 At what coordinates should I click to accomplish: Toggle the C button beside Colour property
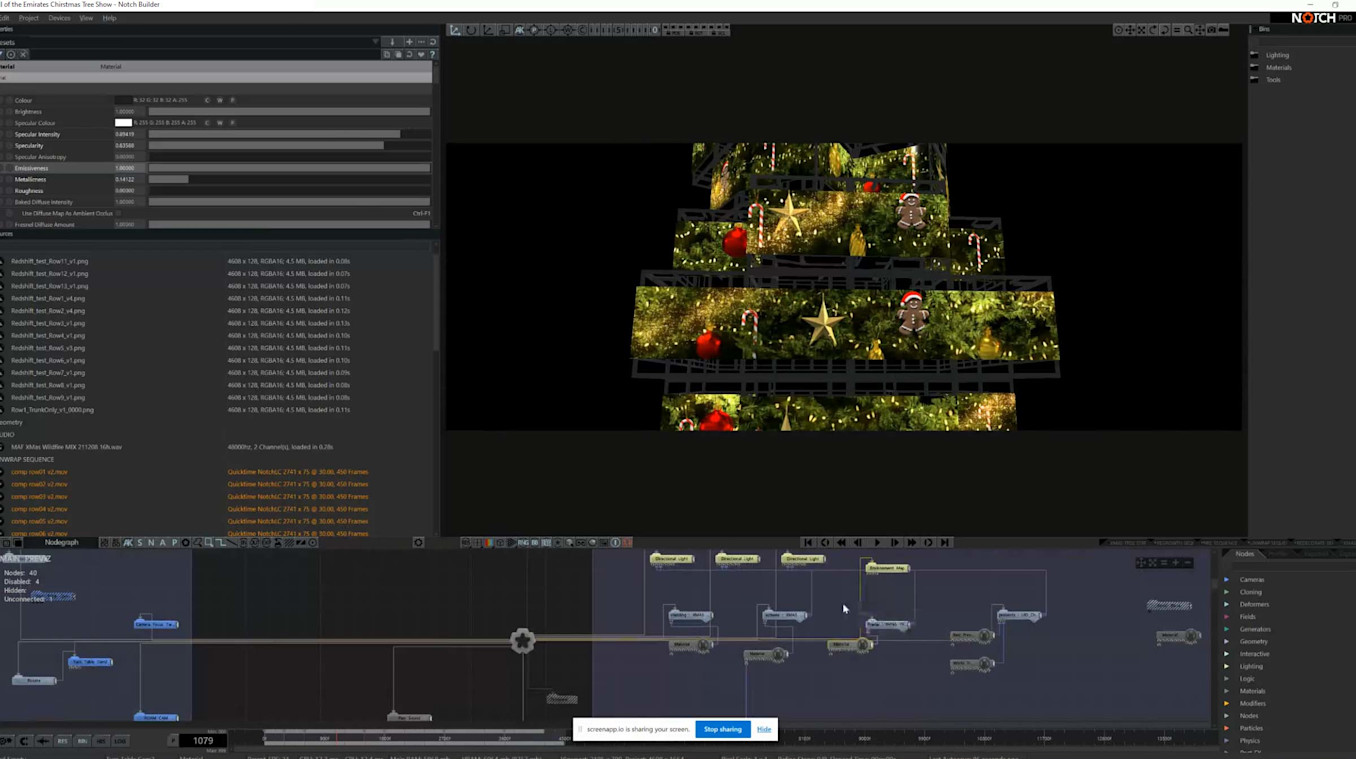(207, 100)
